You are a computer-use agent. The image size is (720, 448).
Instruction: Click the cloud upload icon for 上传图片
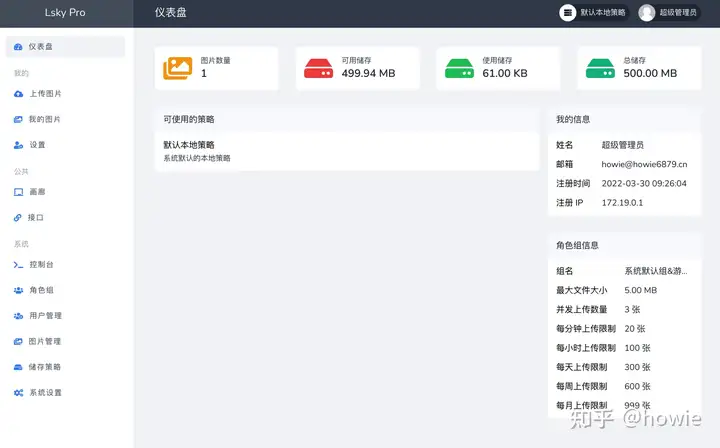[18, 94]
